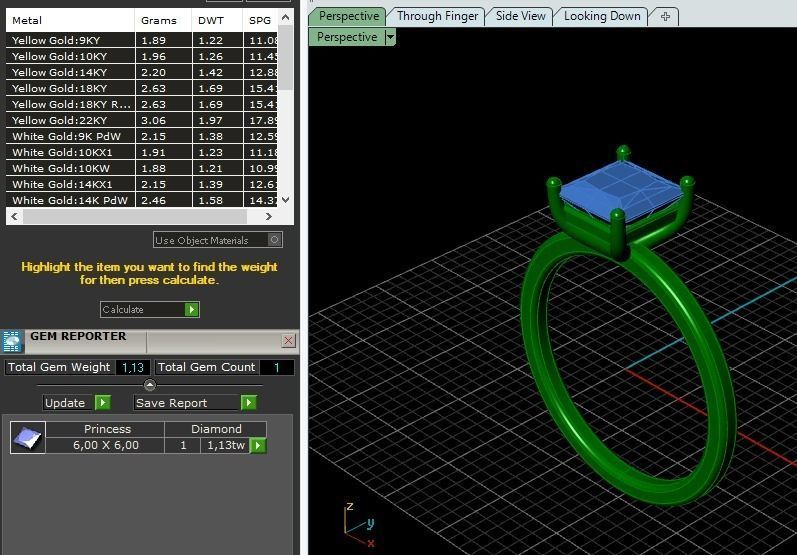Viewport: 797px width, 555px height.
Task: Select the Yellow Gold:18KY row
Action: point(142,88)
